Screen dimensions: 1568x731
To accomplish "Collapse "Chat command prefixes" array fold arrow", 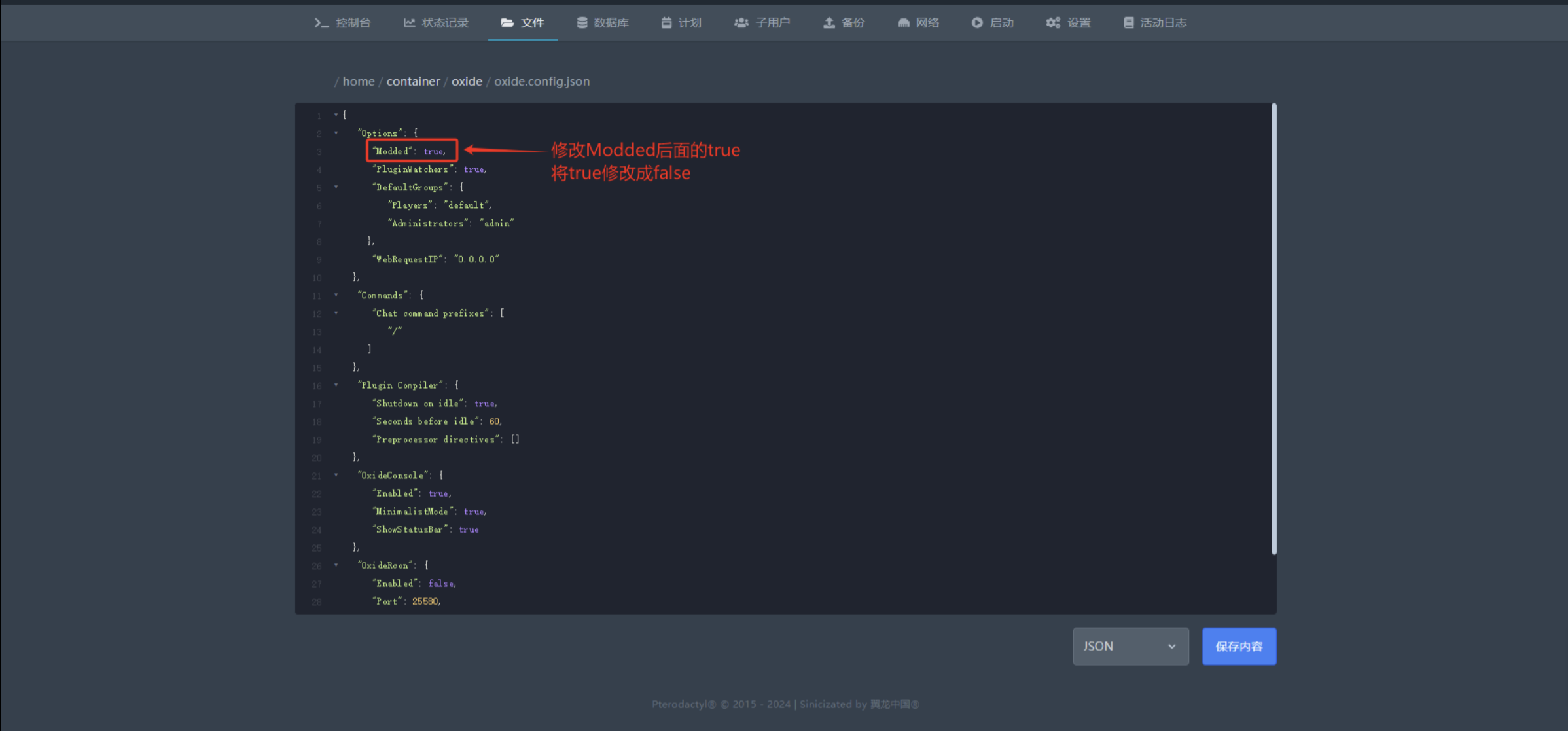I will click(336, 313).
